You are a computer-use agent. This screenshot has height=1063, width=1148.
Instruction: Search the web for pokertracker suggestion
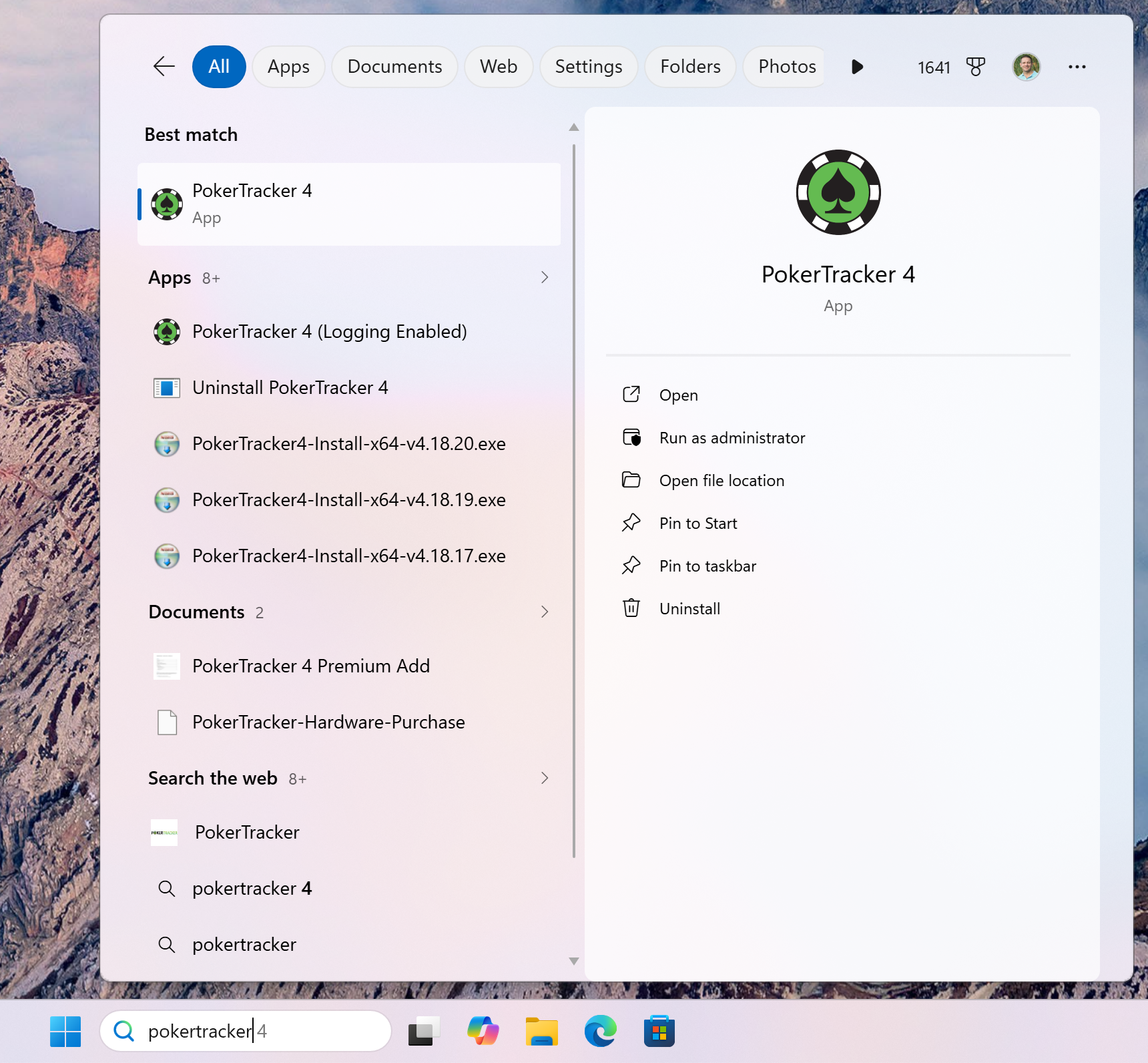coord(349,945)
